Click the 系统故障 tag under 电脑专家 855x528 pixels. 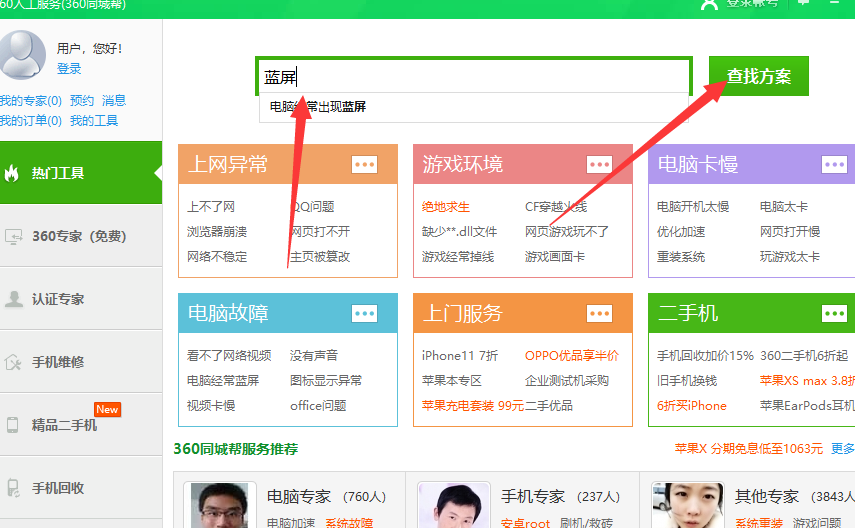point(349,523)
